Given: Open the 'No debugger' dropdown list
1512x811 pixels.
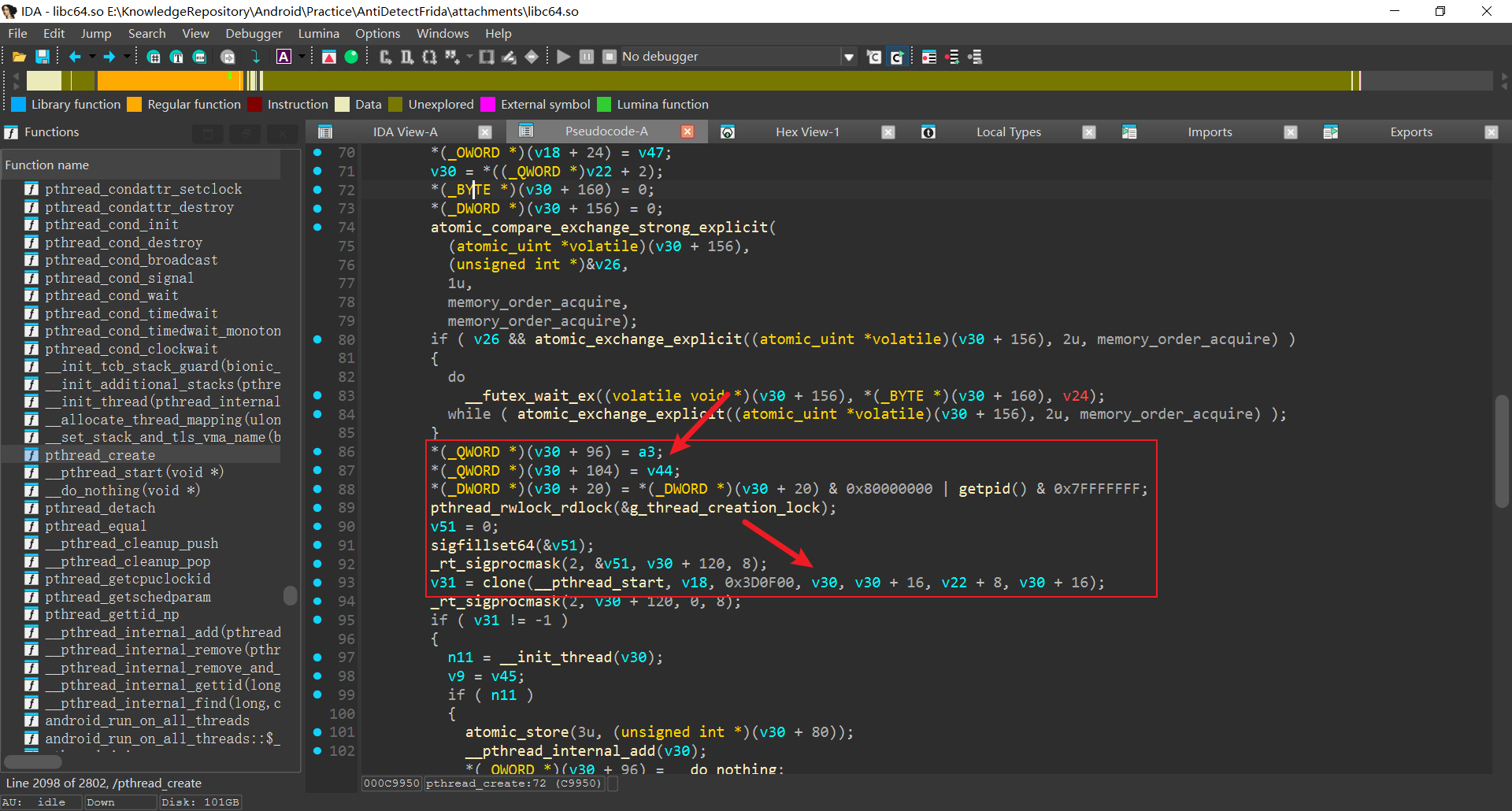Looking at the screenshot, I should [x=848, y=57].
